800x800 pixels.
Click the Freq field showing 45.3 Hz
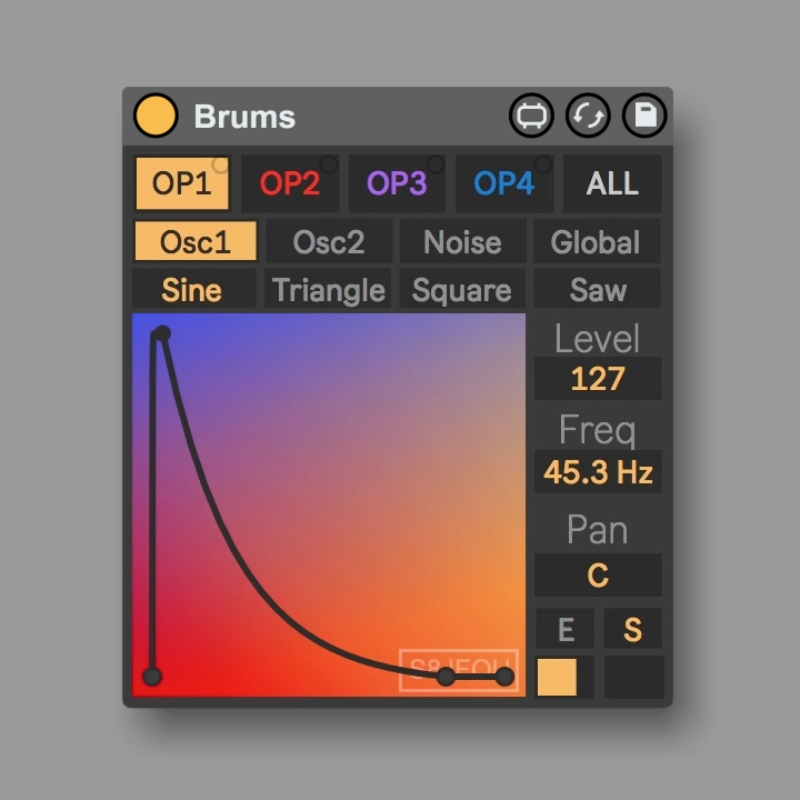coord(597,472)
